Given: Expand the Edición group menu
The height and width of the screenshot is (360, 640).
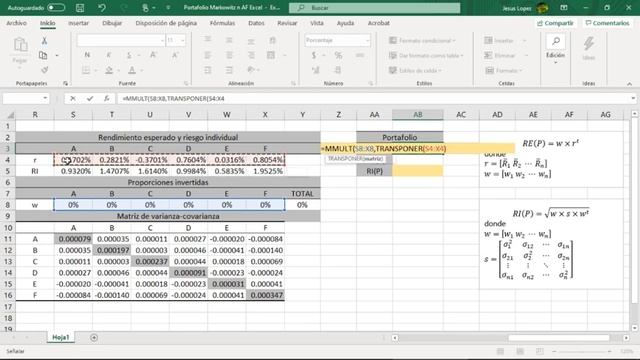Looking at the screenshot, I should click(556, 51).
